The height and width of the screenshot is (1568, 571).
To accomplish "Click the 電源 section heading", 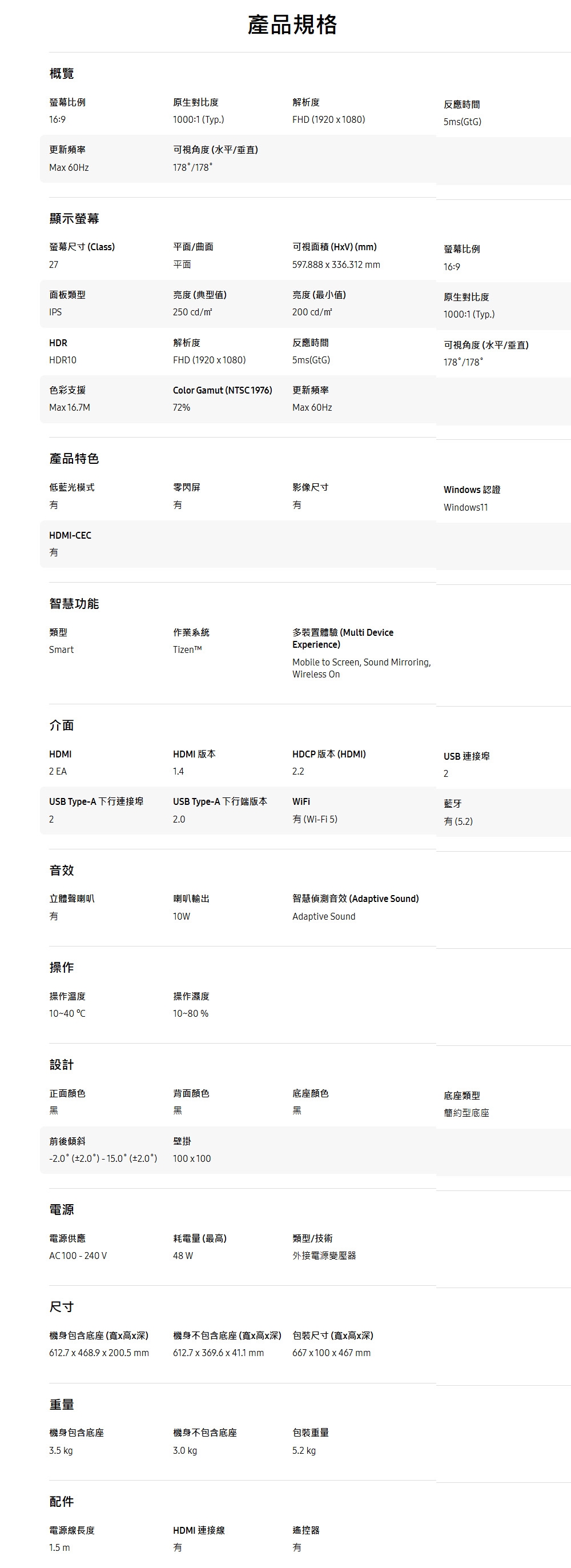I will (62, 1209).
